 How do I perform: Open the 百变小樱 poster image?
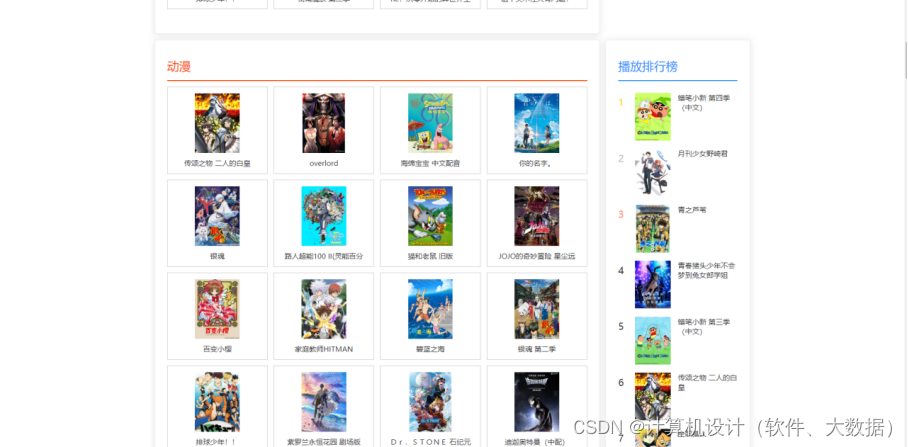tap(217, 309)
